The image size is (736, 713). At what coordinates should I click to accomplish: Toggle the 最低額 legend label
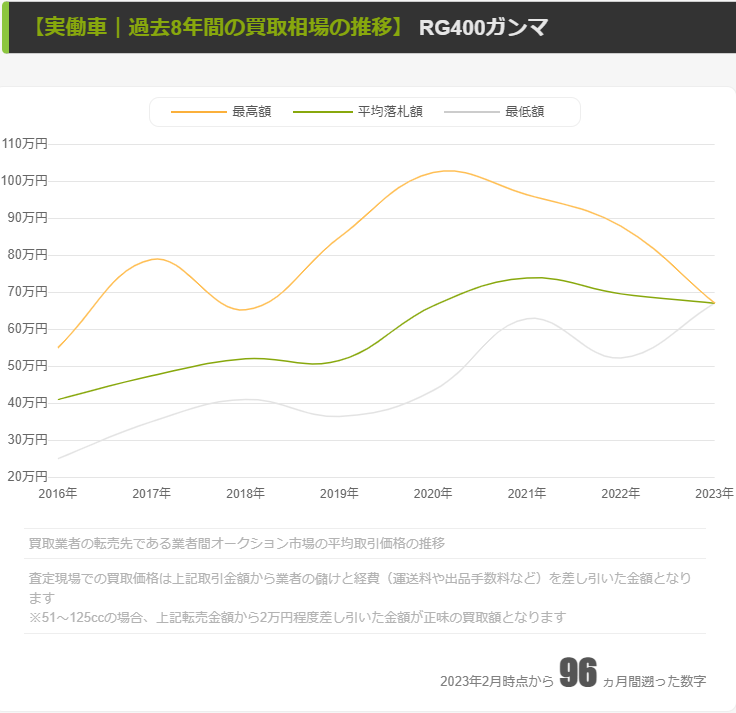coord(524,112)
